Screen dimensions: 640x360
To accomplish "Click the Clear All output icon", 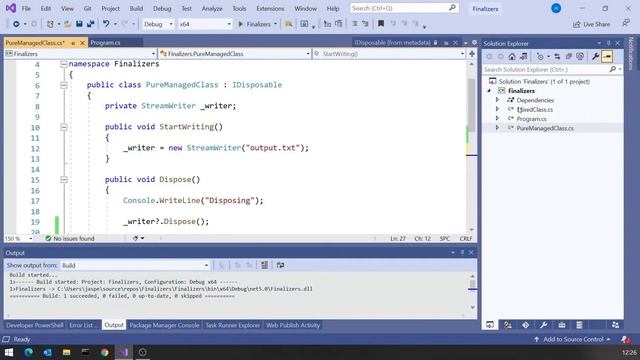I will tap(264, 265).
